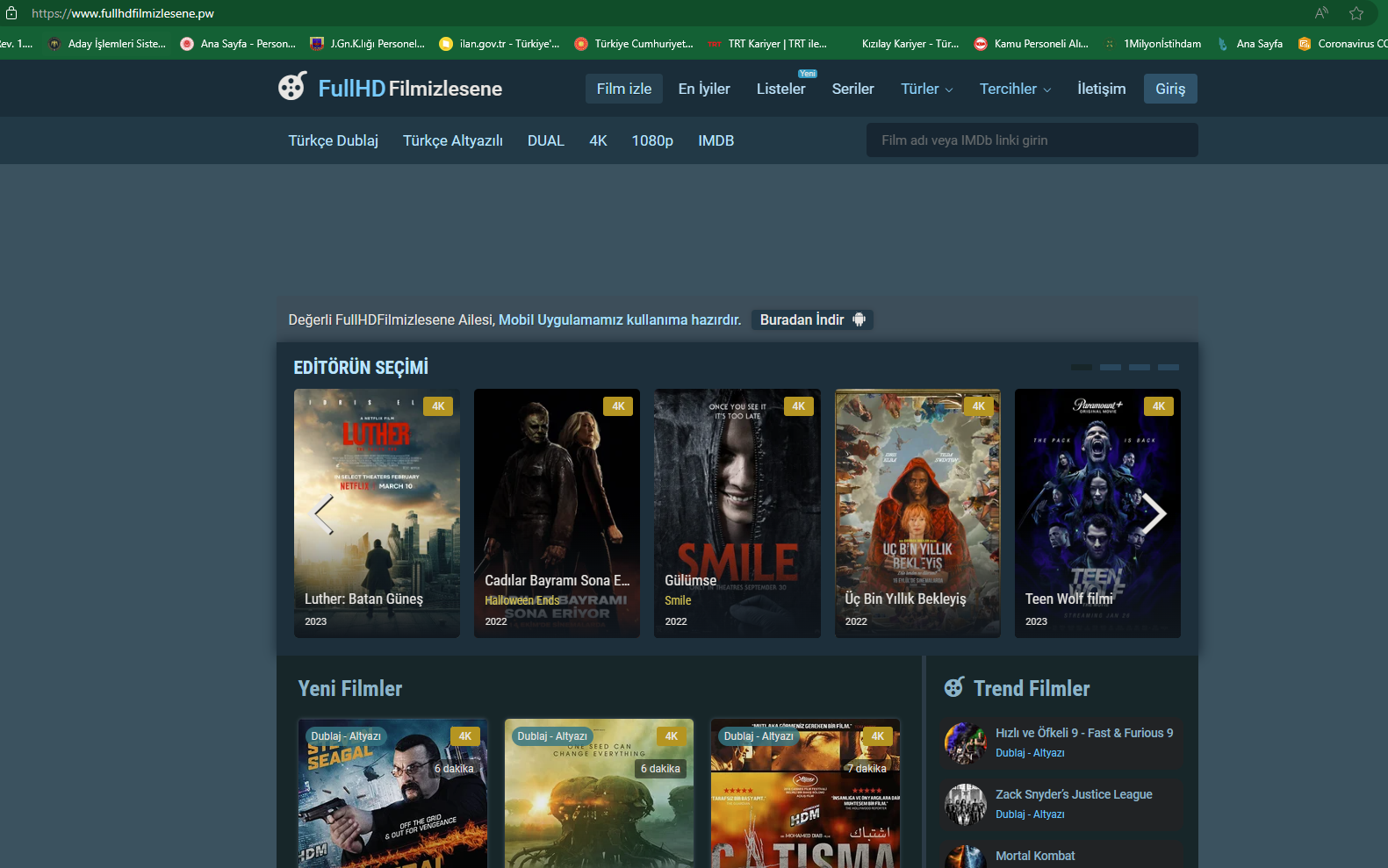Advance carousel with right arrow

[1153, 514]
